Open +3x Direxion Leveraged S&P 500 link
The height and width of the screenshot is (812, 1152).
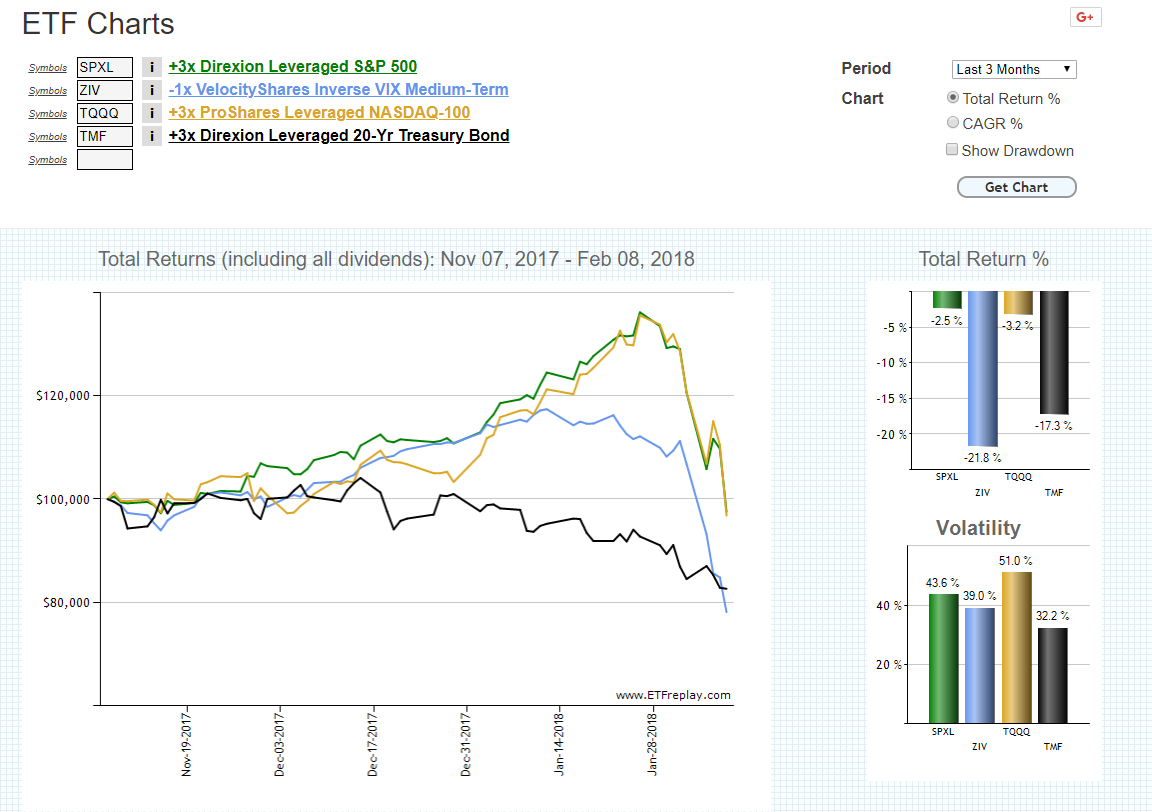click(292, 67)
